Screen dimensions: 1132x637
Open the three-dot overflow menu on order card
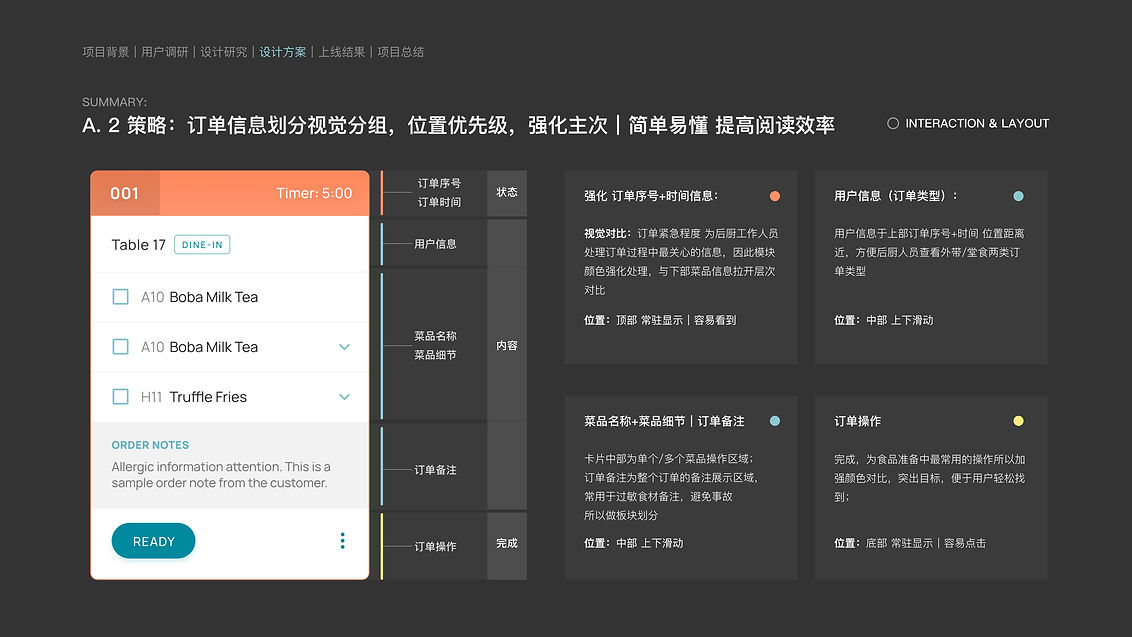tap(342, 540)
